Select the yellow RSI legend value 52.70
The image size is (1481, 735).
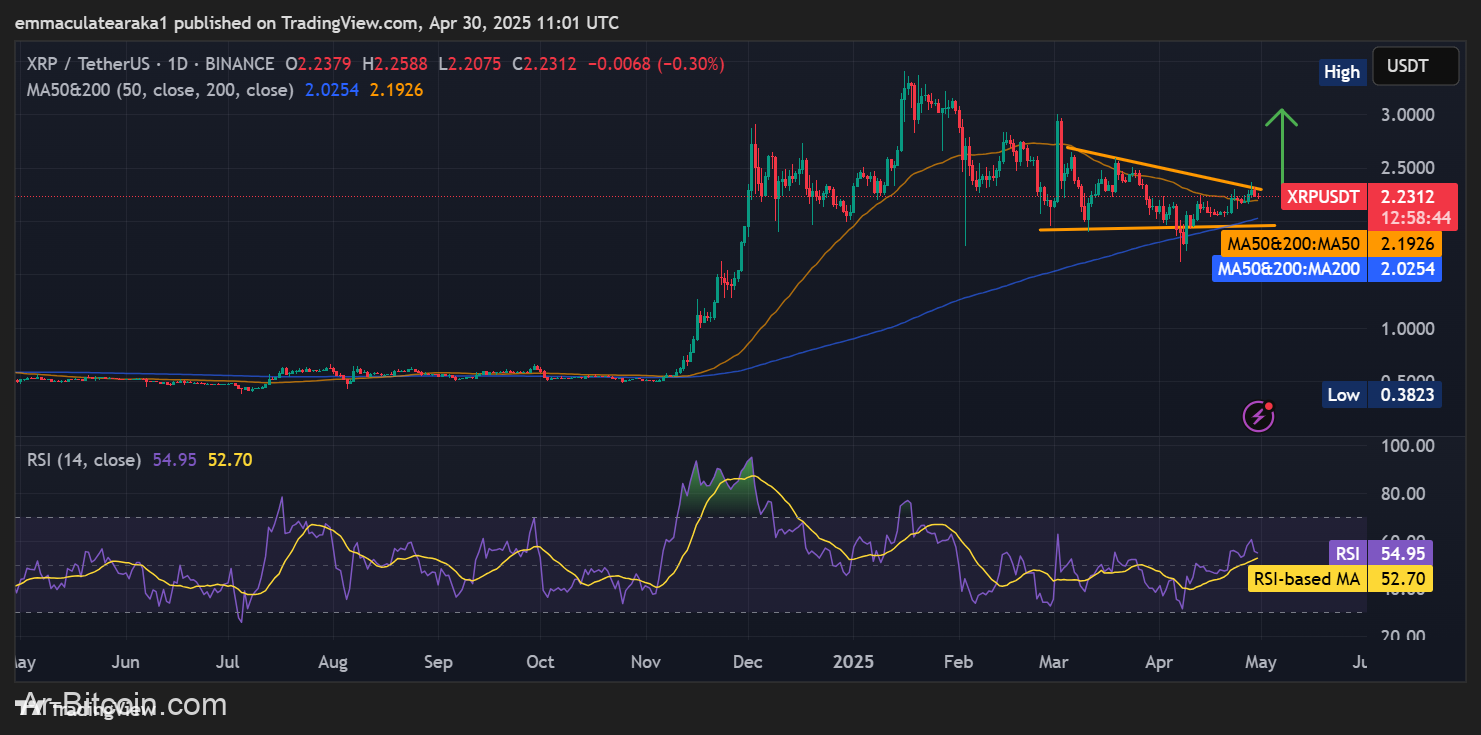coord(229,460)
